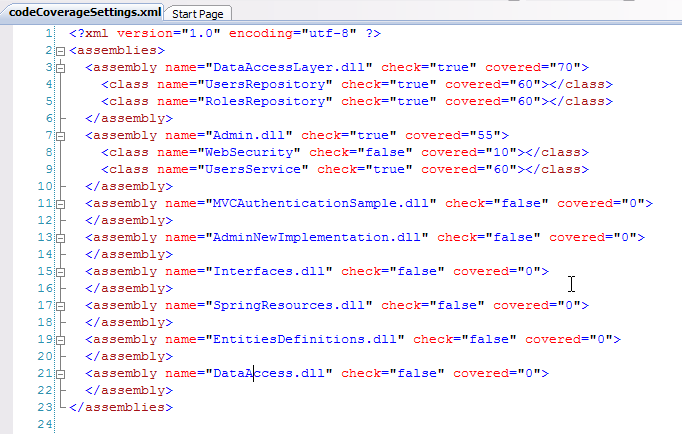This screenshot has width=682, height=434.
Task: Click the version="1.0" value on line 1
Action: pos(201,33)
